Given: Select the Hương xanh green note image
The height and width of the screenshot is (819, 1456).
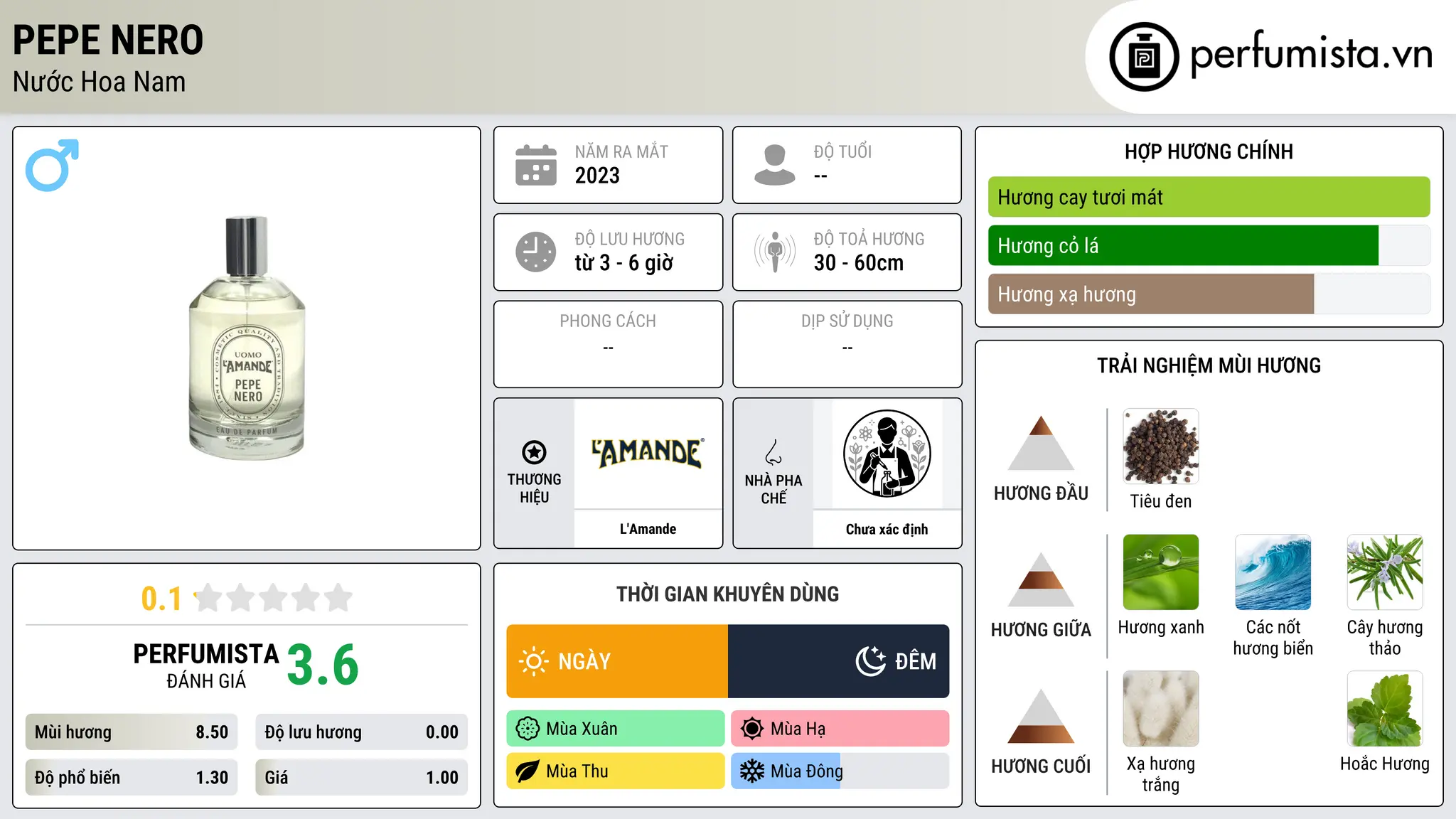Looking at the screenshot, I should (x=1161, y=572).
